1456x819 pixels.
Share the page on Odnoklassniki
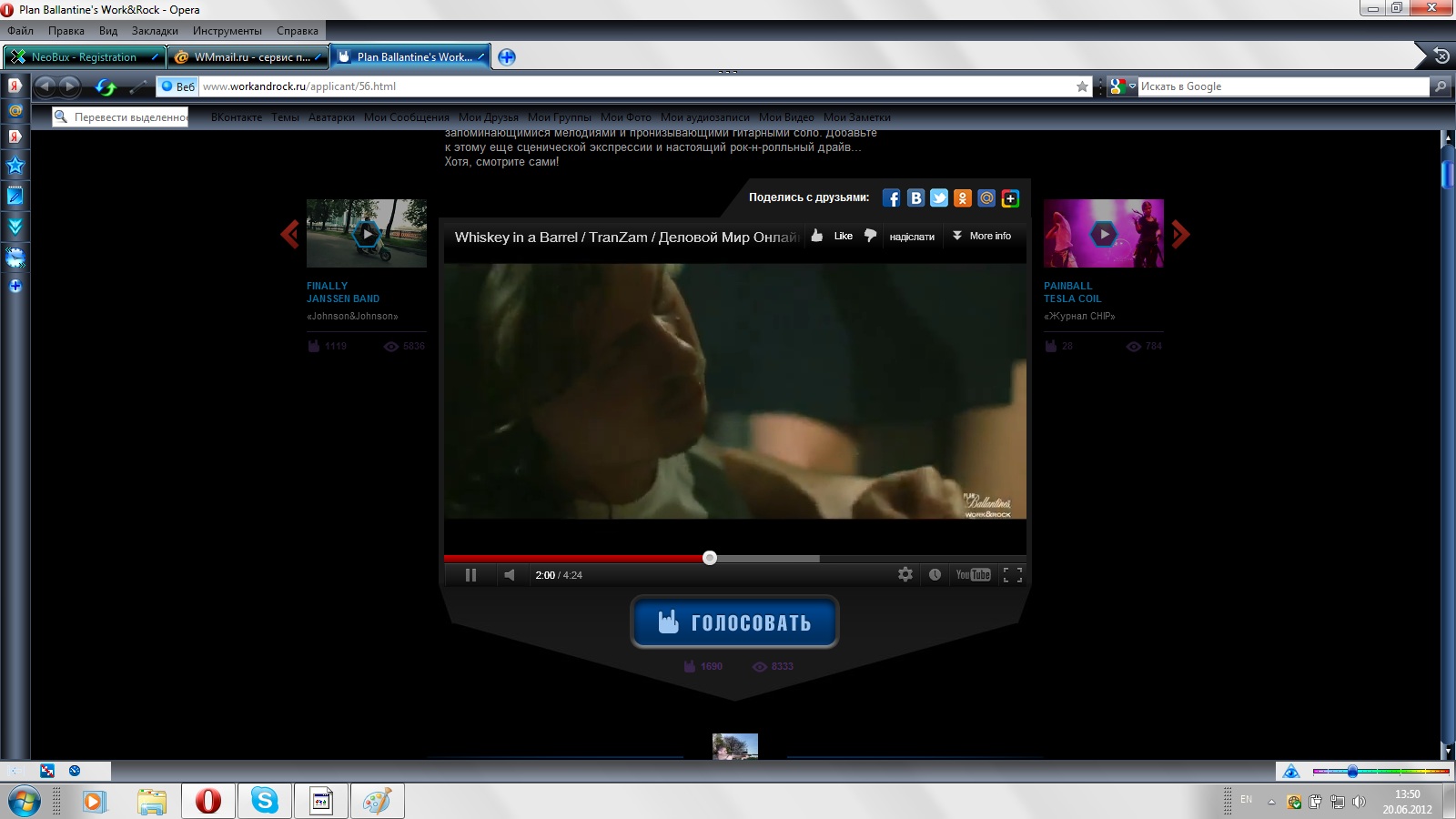(963, 198)
